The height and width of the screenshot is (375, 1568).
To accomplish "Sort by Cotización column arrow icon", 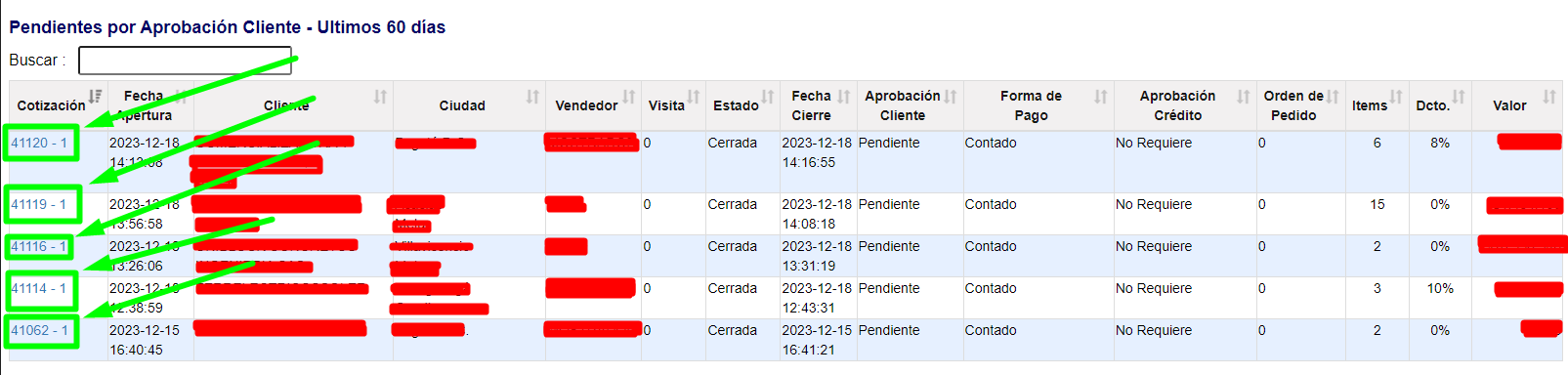I will [96, 96].
